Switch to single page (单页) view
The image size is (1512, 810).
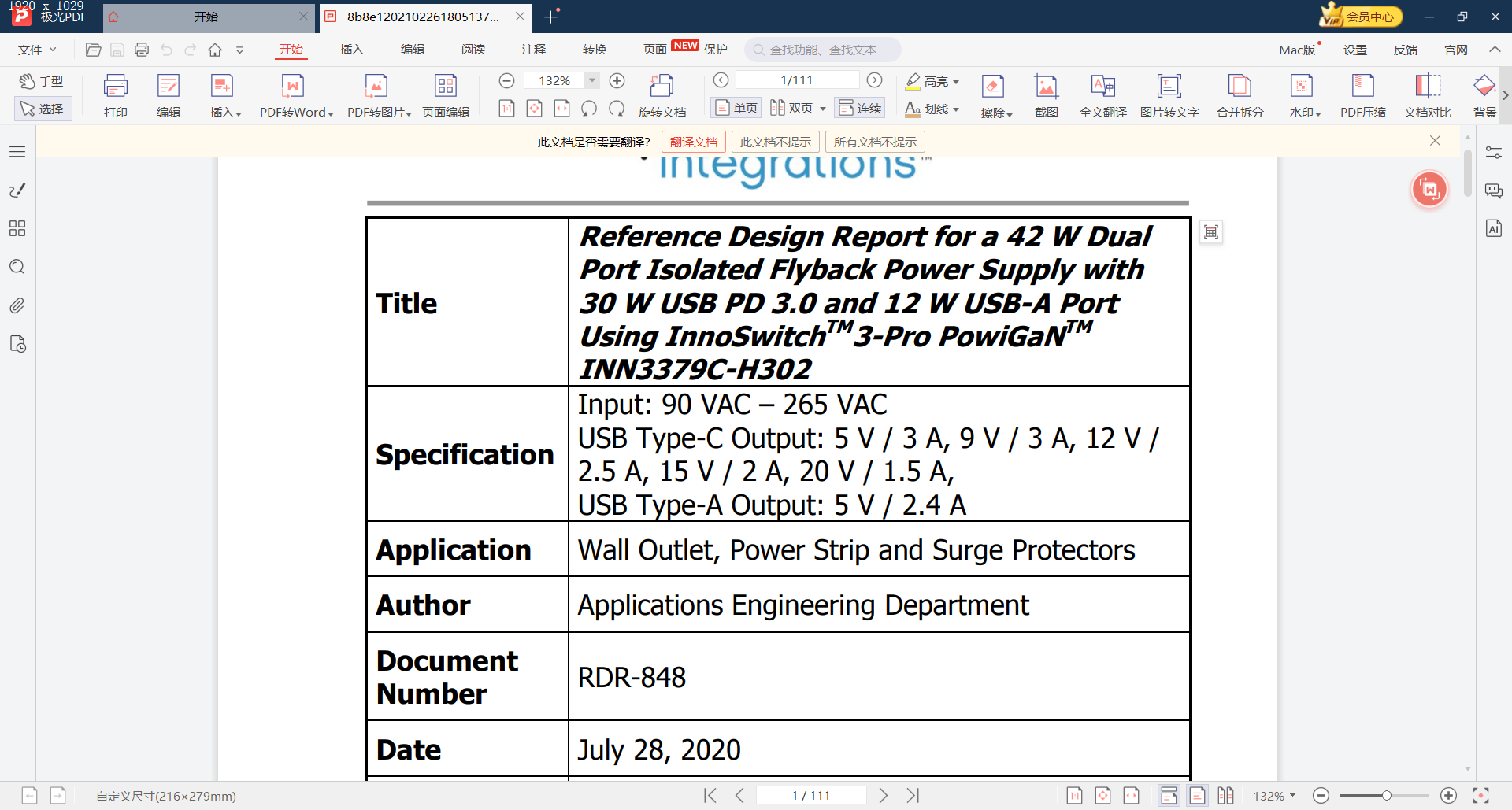tap(736, 108)
